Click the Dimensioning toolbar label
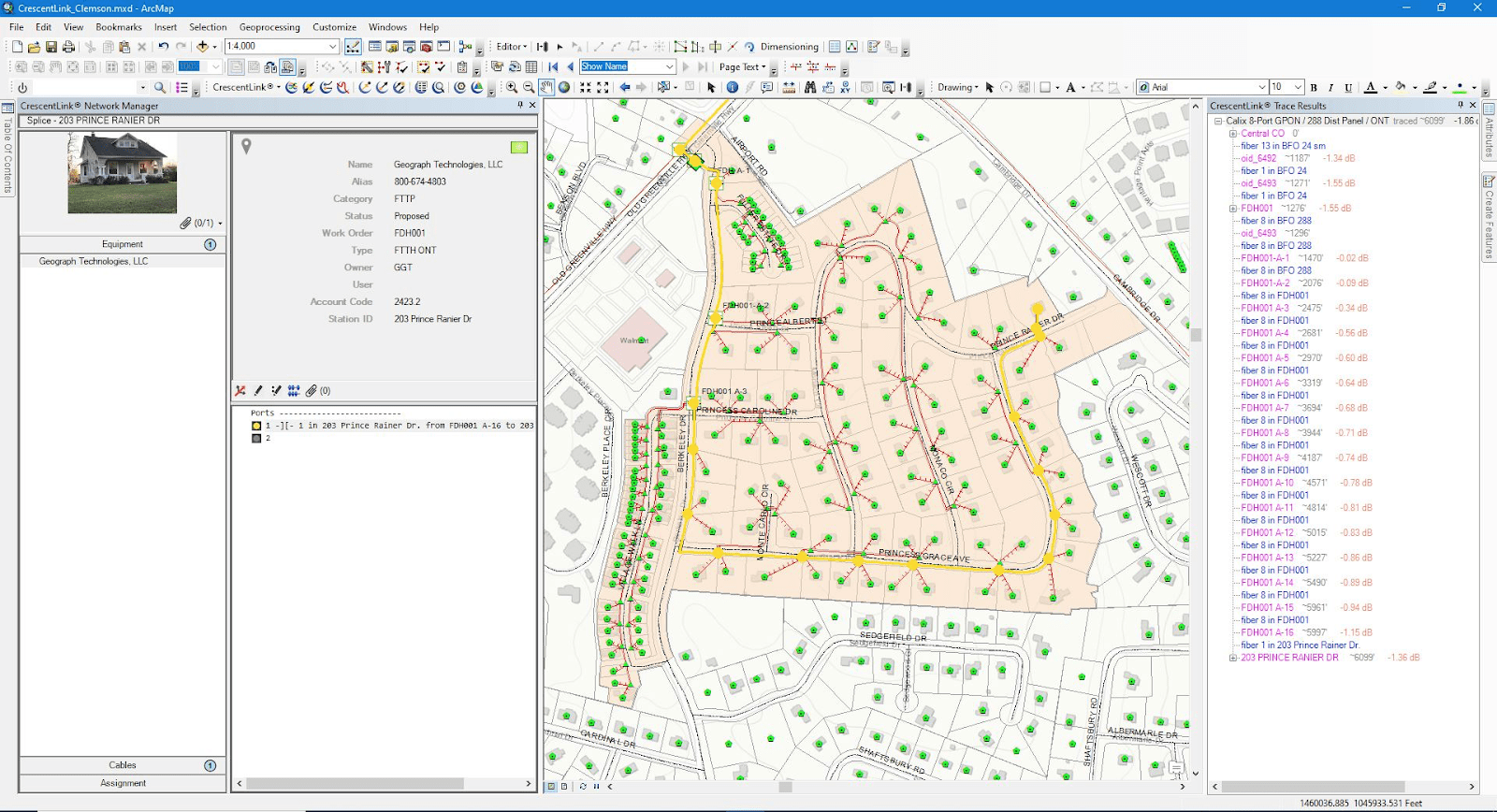This screenshot has width=1497, height=812. 789,47
